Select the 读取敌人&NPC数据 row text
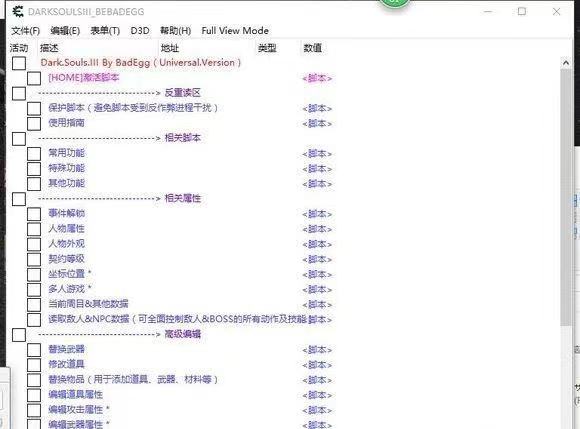Image resolution: width=580 pixels, height=429 pixels. pyautogui.click(x=178, y=319)
